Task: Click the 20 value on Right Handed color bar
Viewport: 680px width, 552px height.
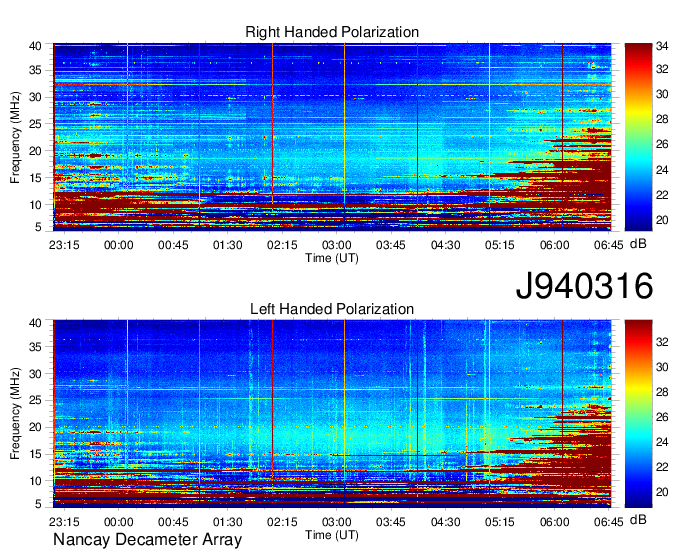Action: [x=662, y=220]
